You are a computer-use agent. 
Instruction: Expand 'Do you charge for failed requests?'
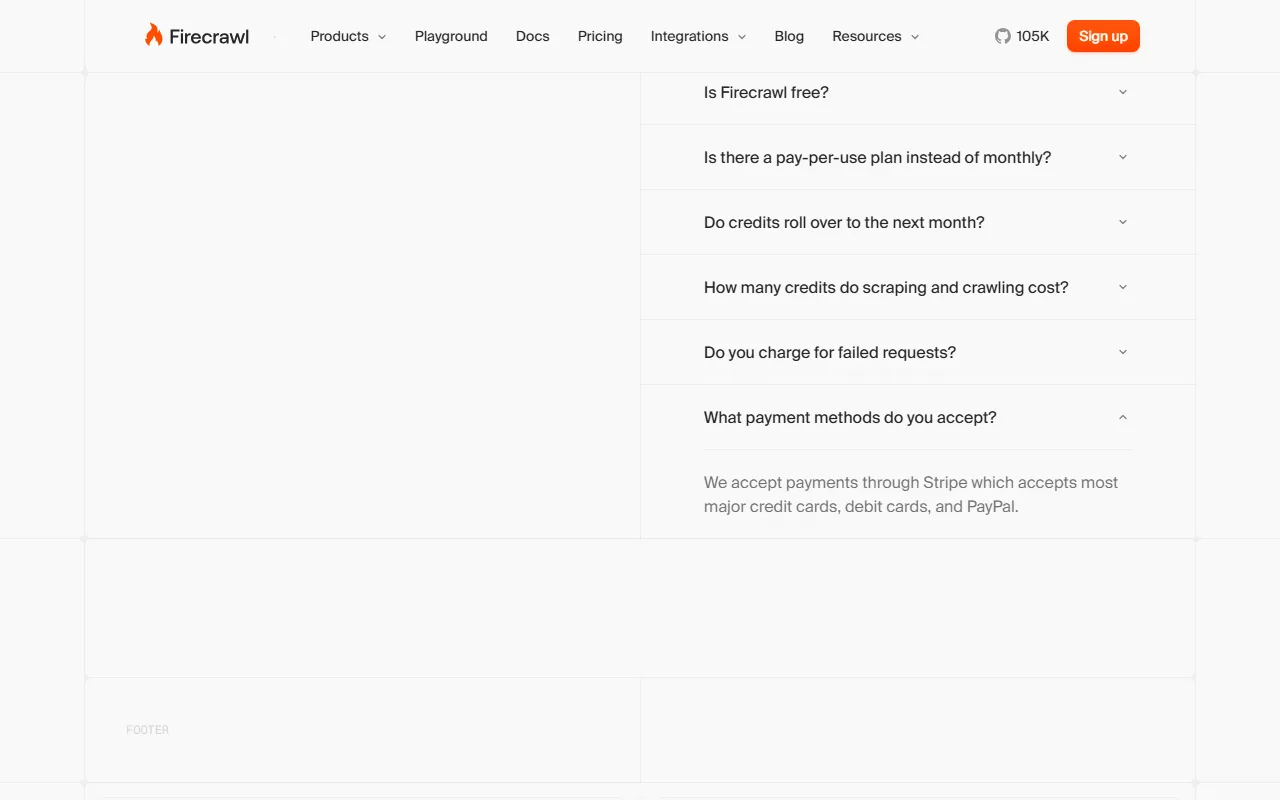point(830,352)
